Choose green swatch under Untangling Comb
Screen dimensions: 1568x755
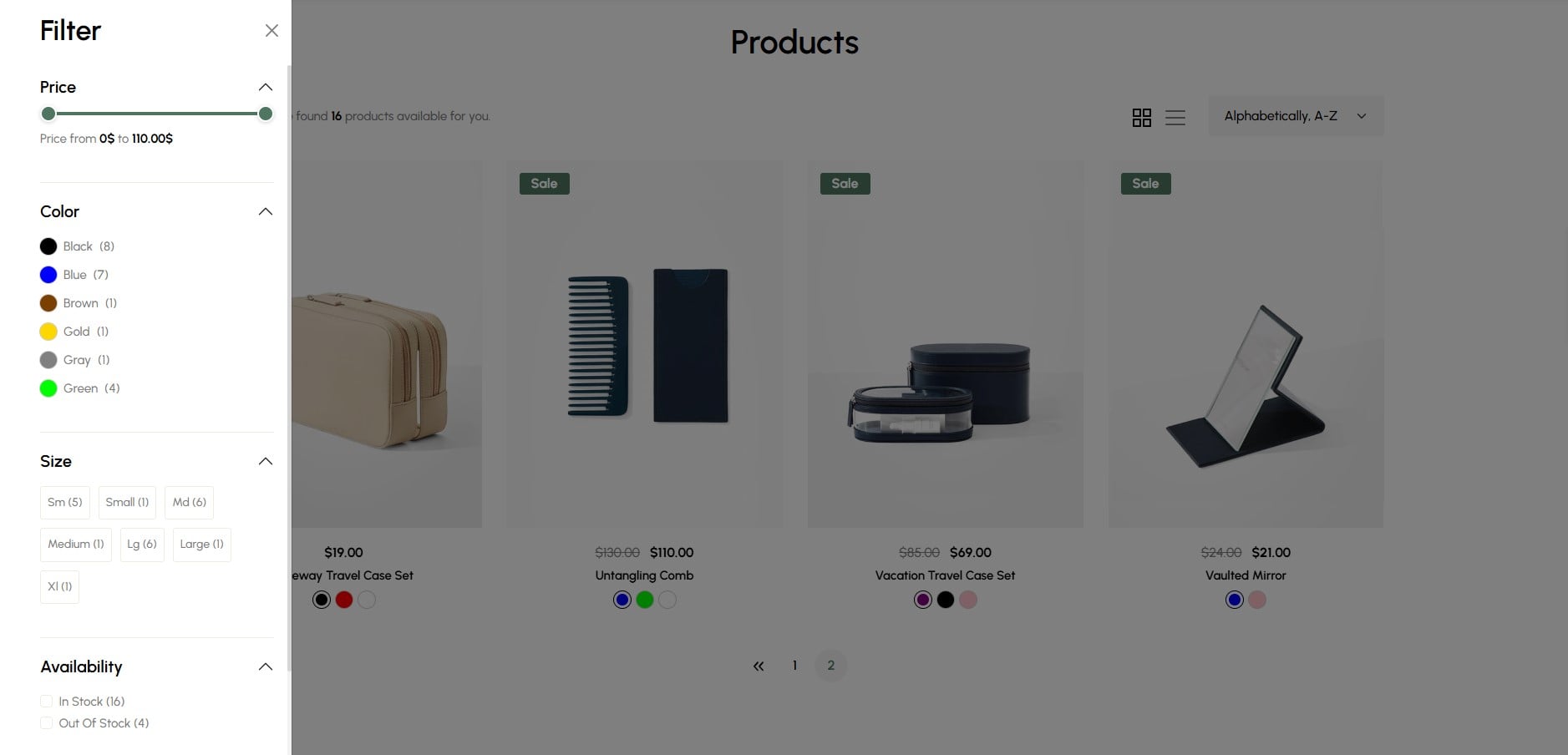coord(644,600)
